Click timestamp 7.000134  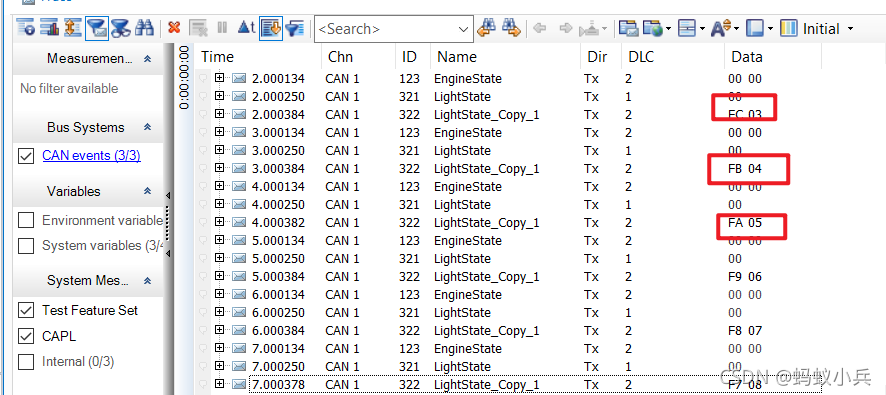point(278,348)
